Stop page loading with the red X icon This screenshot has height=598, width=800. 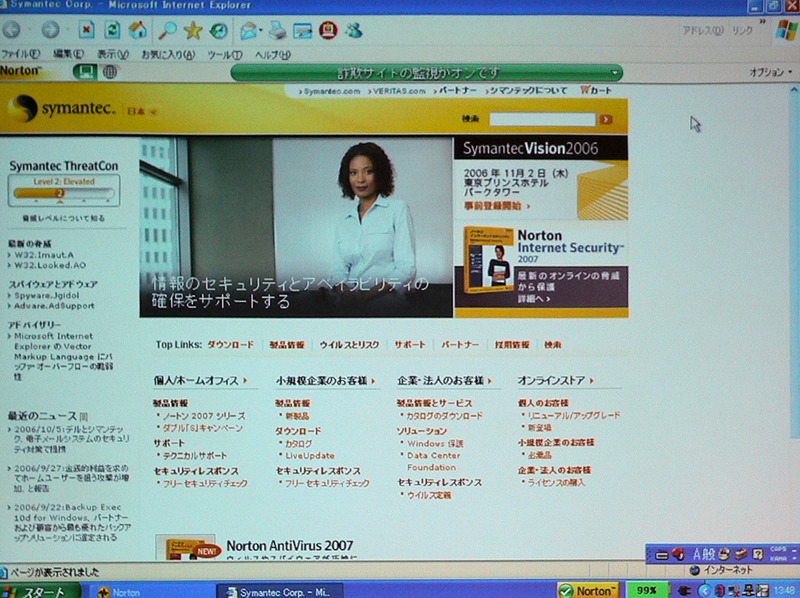pos(87,30)
